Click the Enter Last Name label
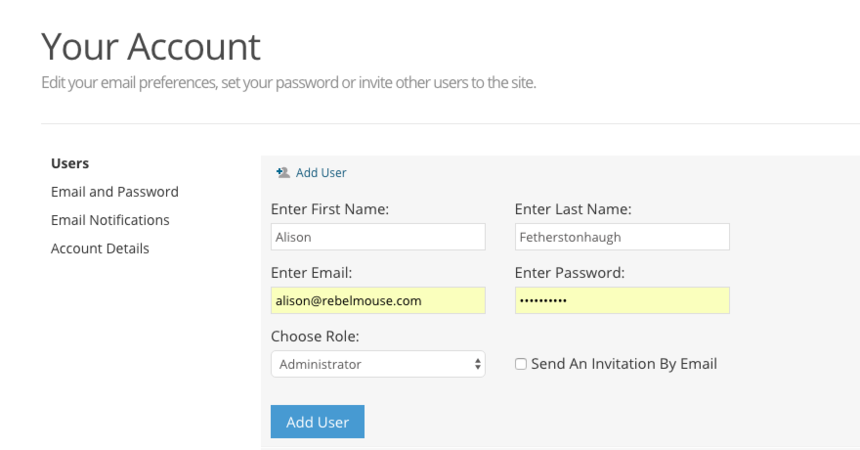Image resolution: width=860 pixels, height=450 pixels. tap(573, 209)
